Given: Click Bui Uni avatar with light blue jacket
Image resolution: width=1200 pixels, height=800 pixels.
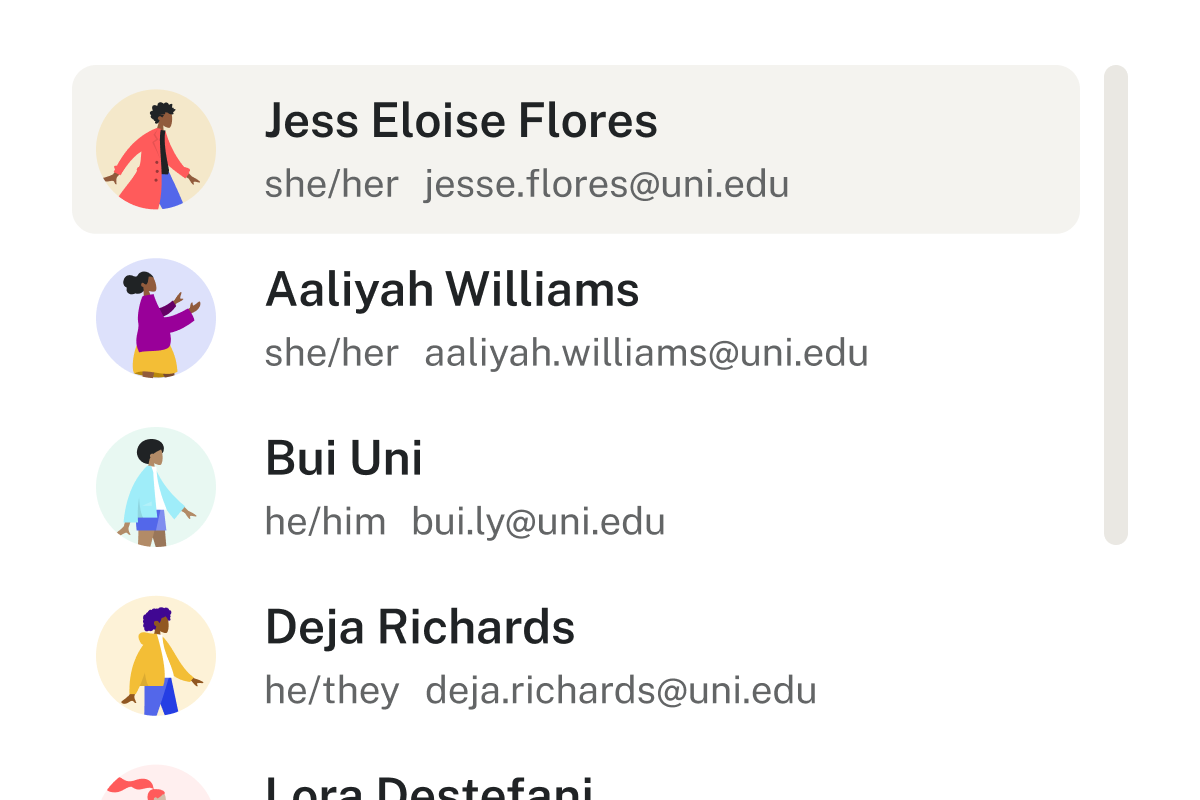Looking at the screenshot, I should [156, 487].
